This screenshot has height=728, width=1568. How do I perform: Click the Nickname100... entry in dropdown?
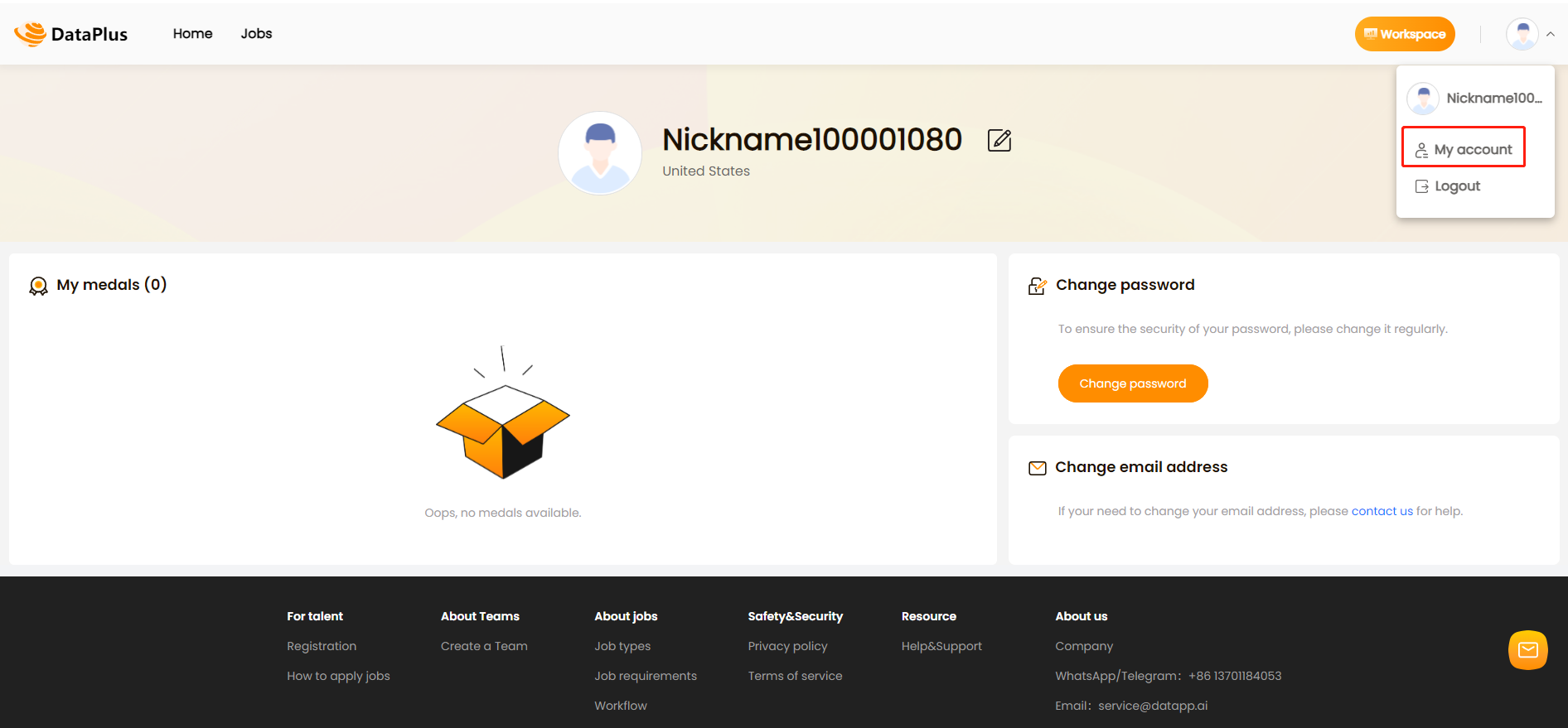1475,99
